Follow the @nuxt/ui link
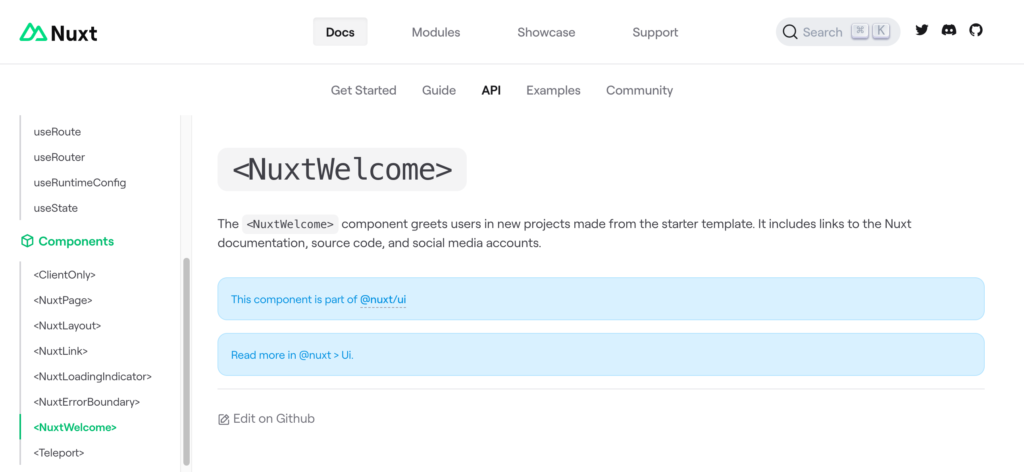 [x=383, y=299]
